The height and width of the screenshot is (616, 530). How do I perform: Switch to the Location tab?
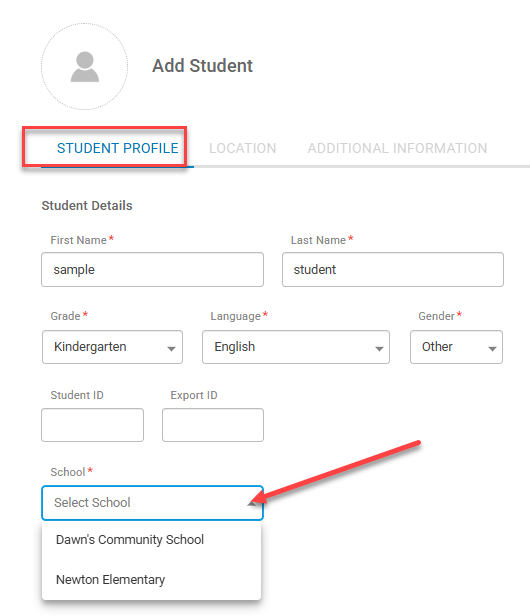[x=242, y=148]
